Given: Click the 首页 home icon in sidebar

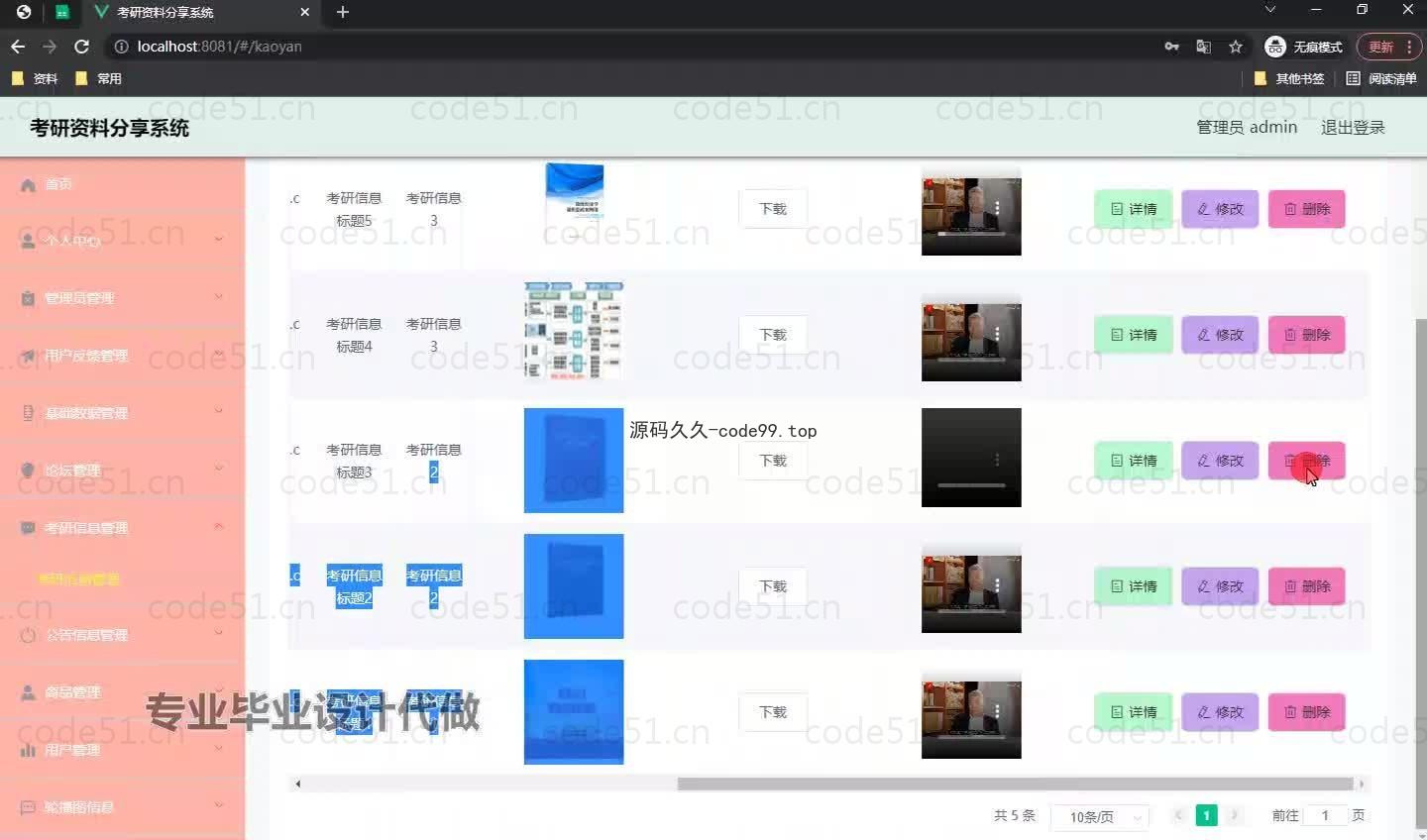Looking at the screenshot, I should click(x=28, y=185).
